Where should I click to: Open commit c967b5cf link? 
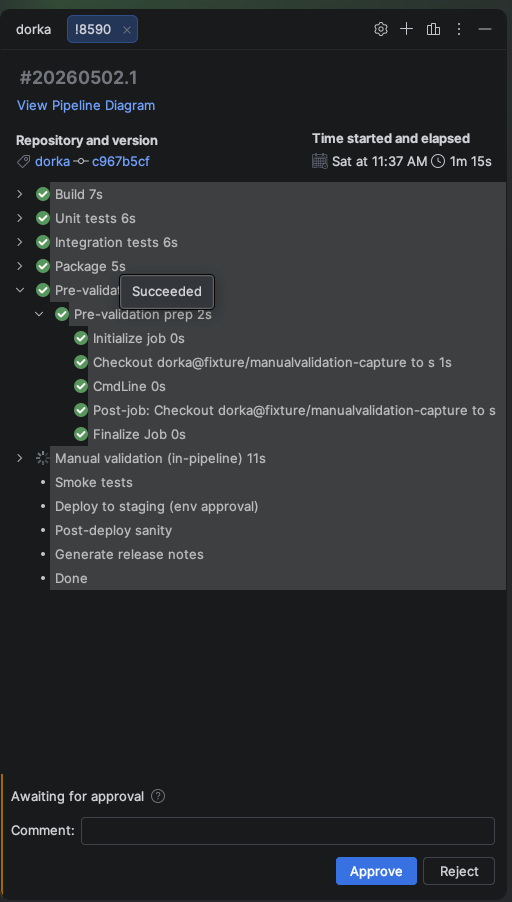pos(121,162)
